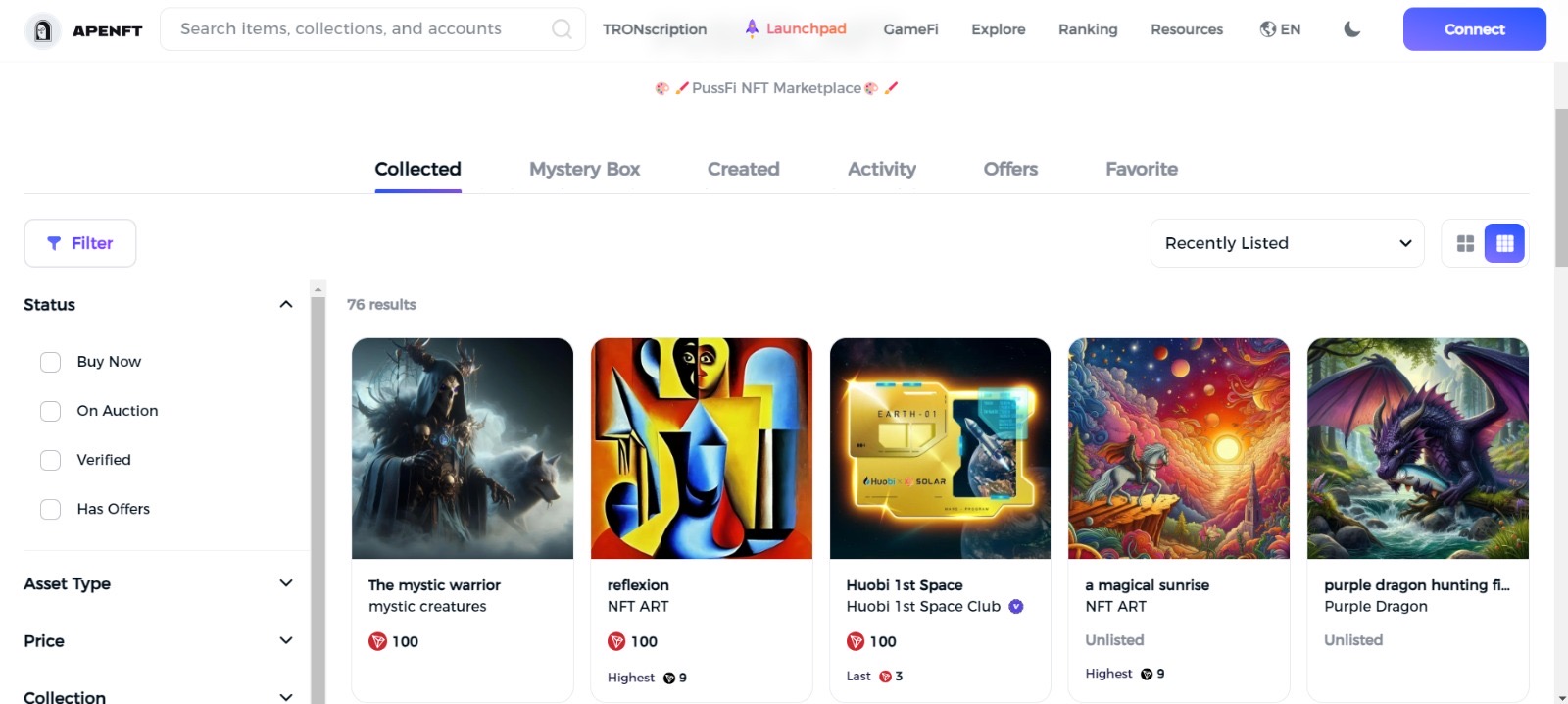Viewport: 1568px width, 704px height.
Task: Toggle dark mode moon icon
Action: pos(1352,29)
